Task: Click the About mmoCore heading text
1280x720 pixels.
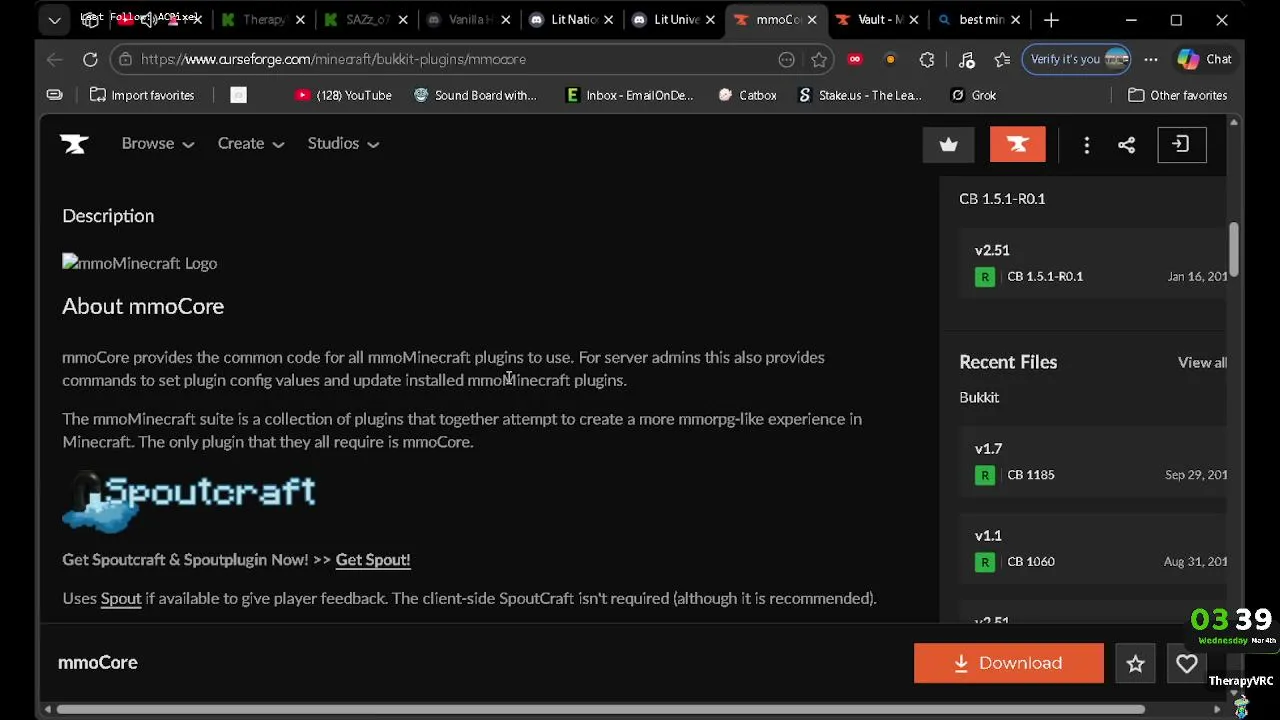Action: pos(143,307)
